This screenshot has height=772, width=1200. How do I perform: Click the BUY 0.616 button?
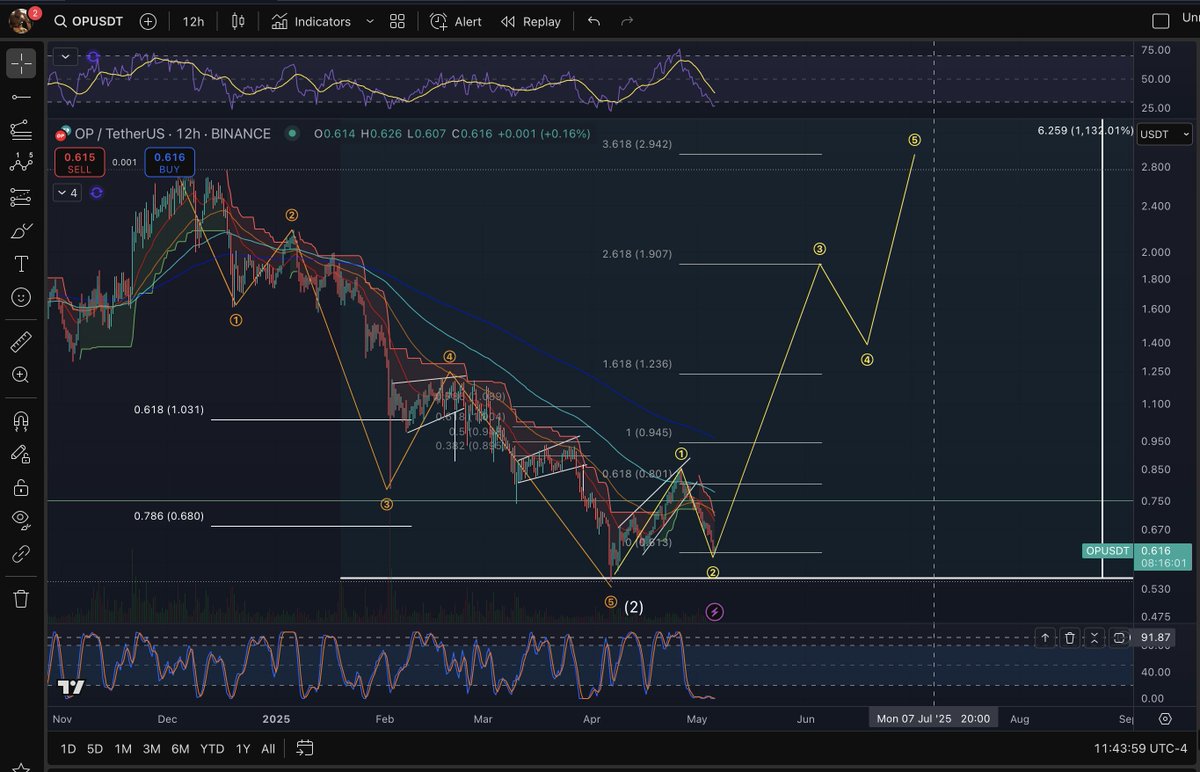(168, 160)
